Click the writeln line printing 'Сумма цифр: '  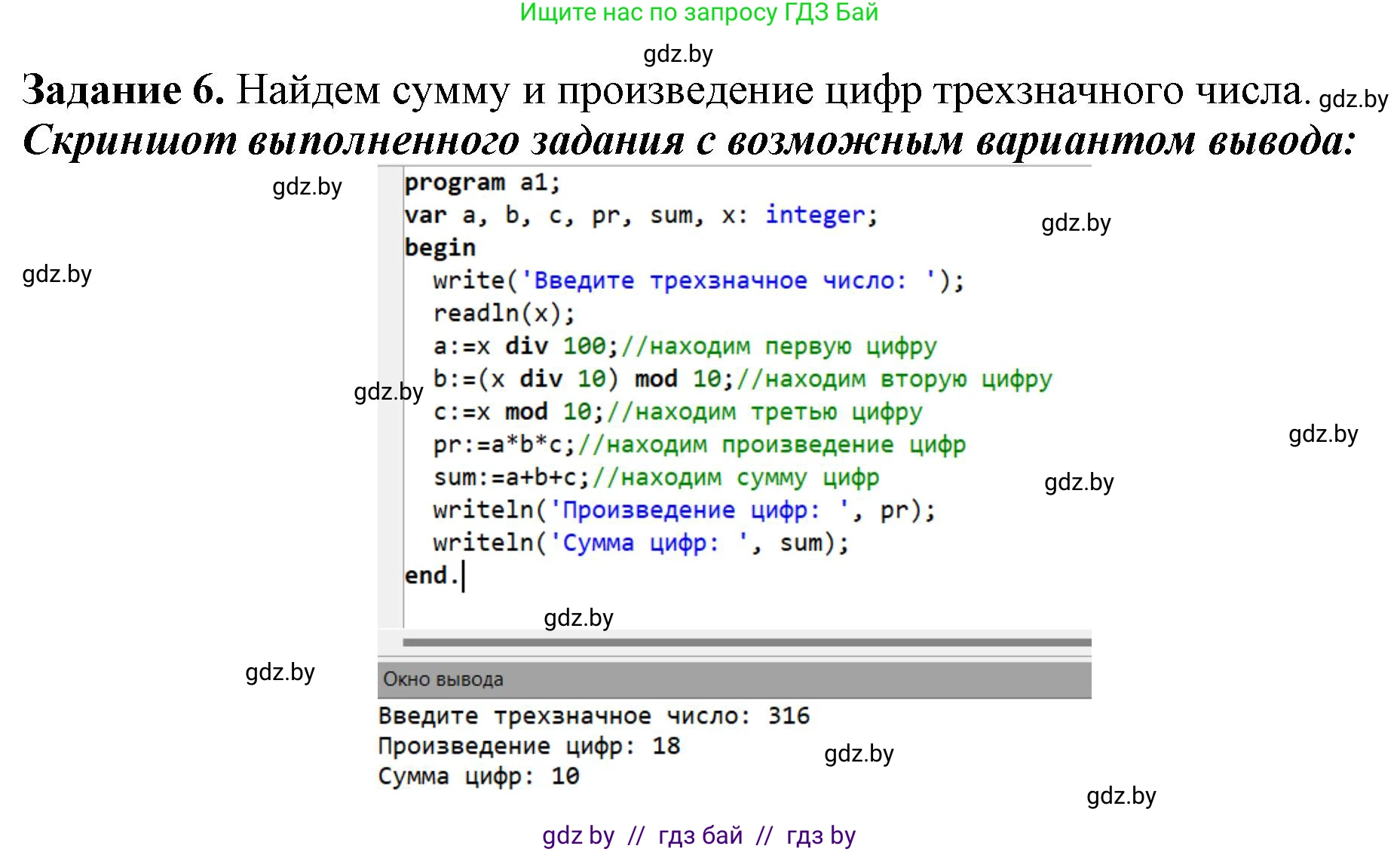pos(640,543)
